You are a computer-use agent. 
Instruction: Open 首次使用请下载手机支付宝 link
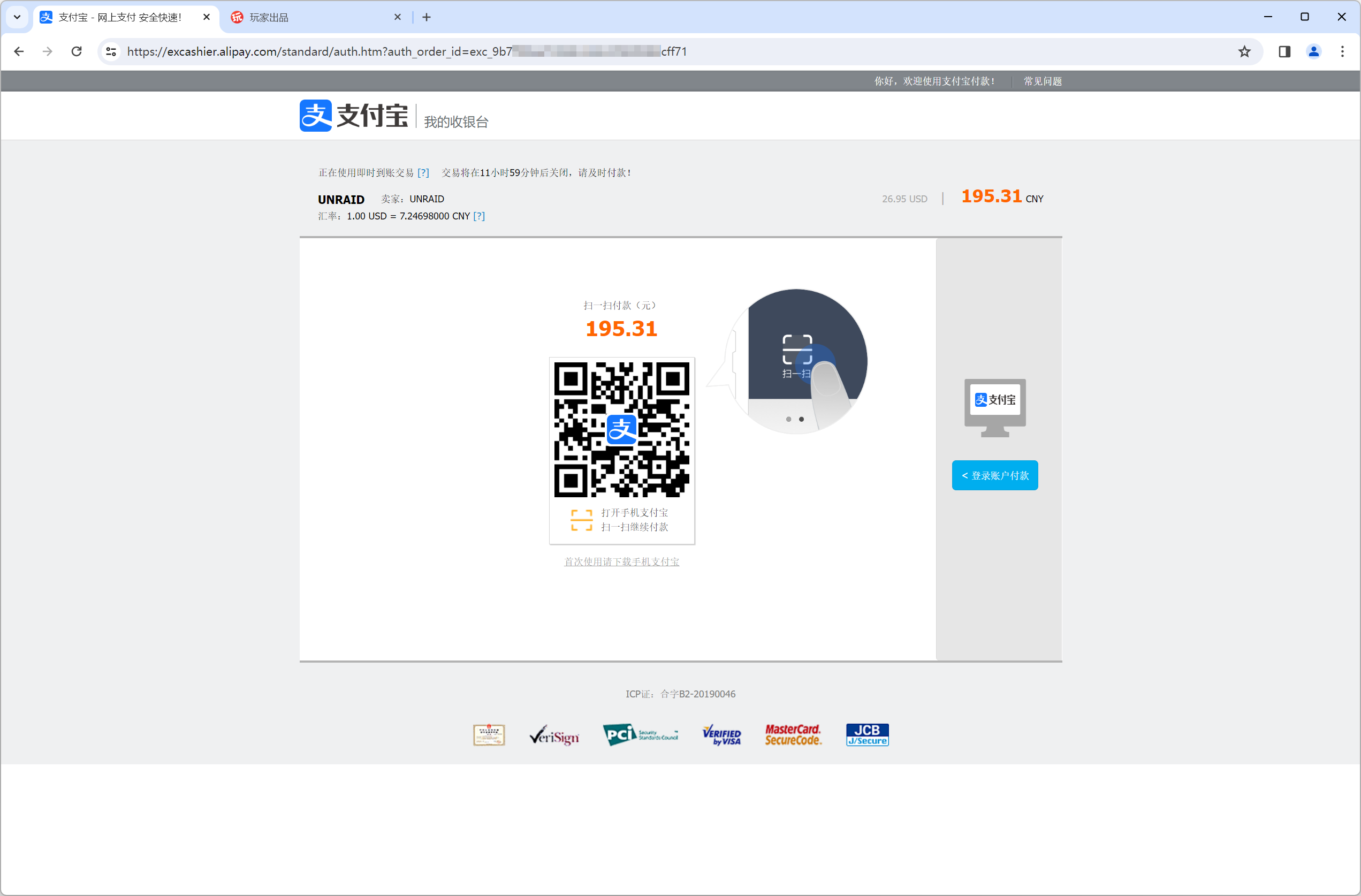[x=621, y=561]
